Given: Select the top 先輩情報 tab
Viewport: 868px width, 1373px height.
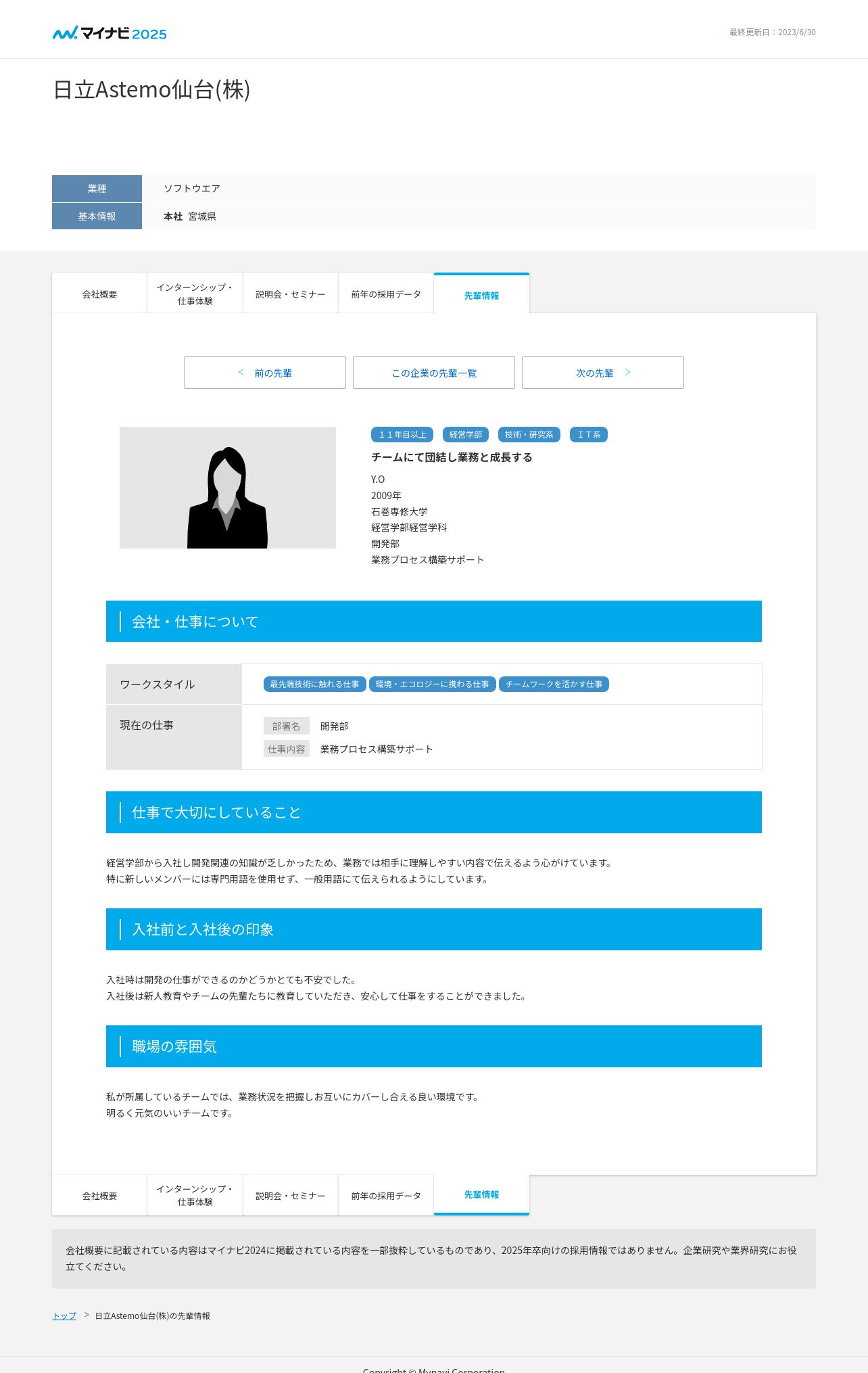Looking at the screenshot, I should coord(481,294).
